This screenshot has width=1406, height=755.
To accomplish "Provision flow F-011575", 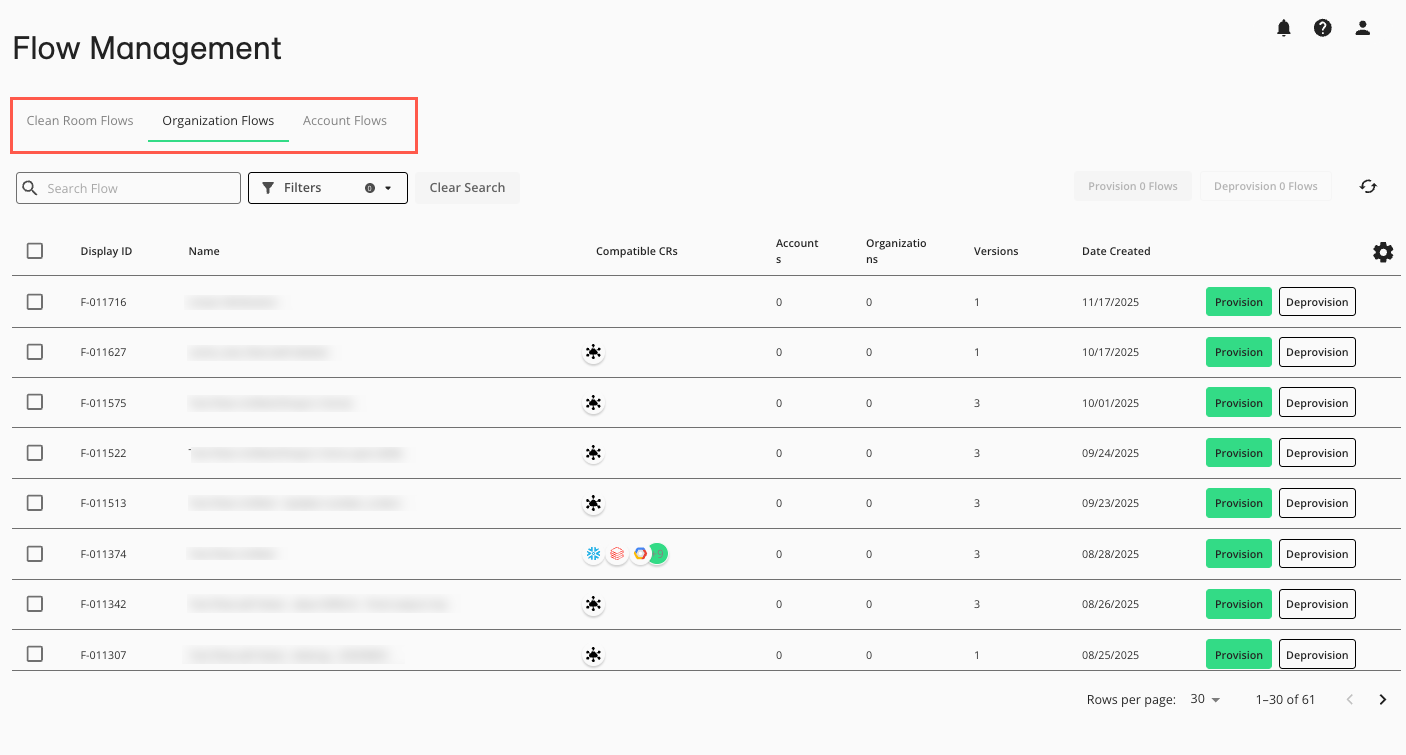I will pyautogui.click(x=1239, y=403).
